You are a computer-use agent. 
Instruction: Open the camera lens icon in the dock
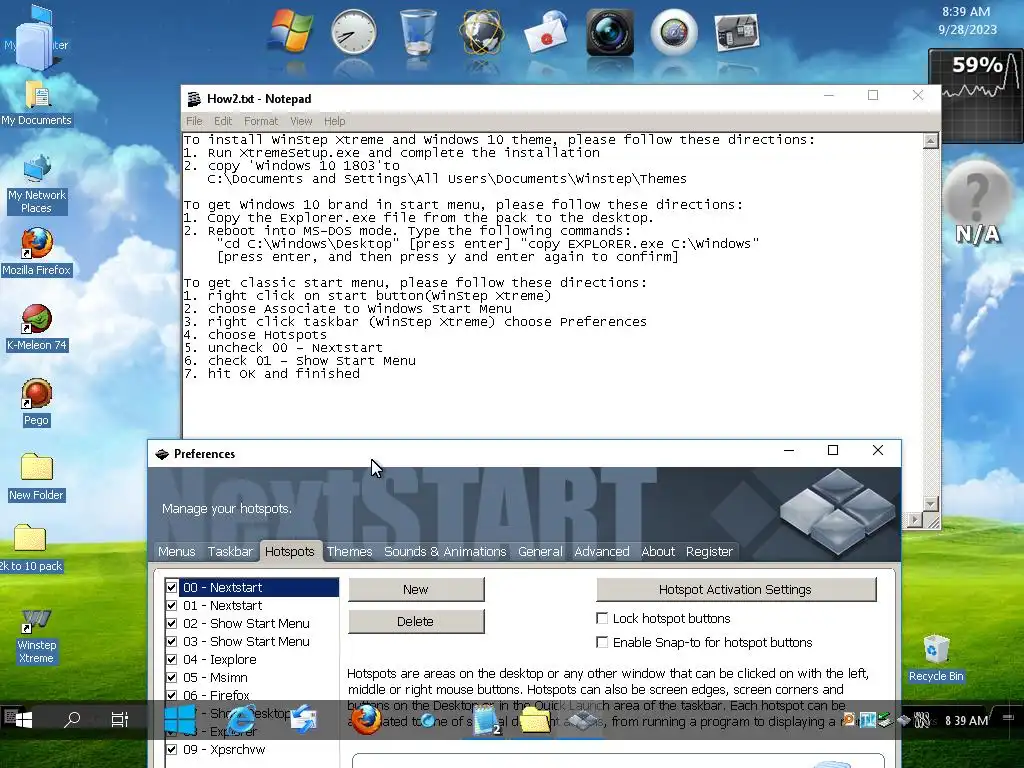coord(610,32)
